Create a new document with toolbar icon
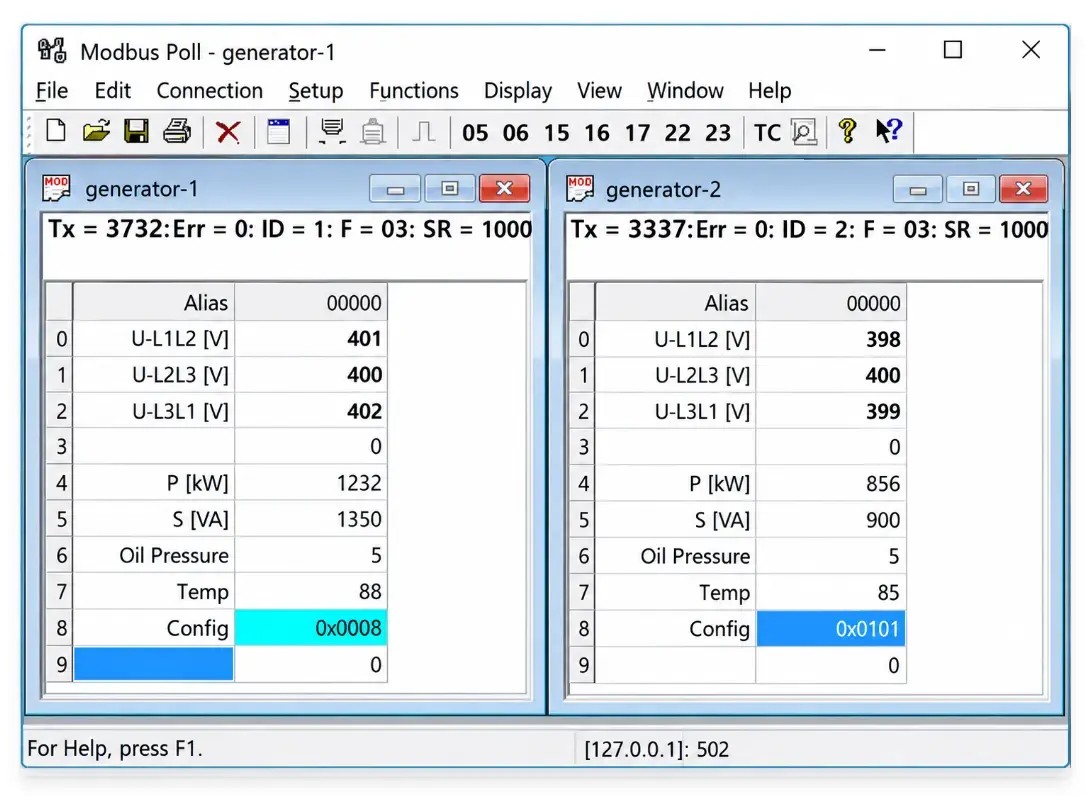The width and height of the screenshot is (1086, 796). (x=55, y=131)
